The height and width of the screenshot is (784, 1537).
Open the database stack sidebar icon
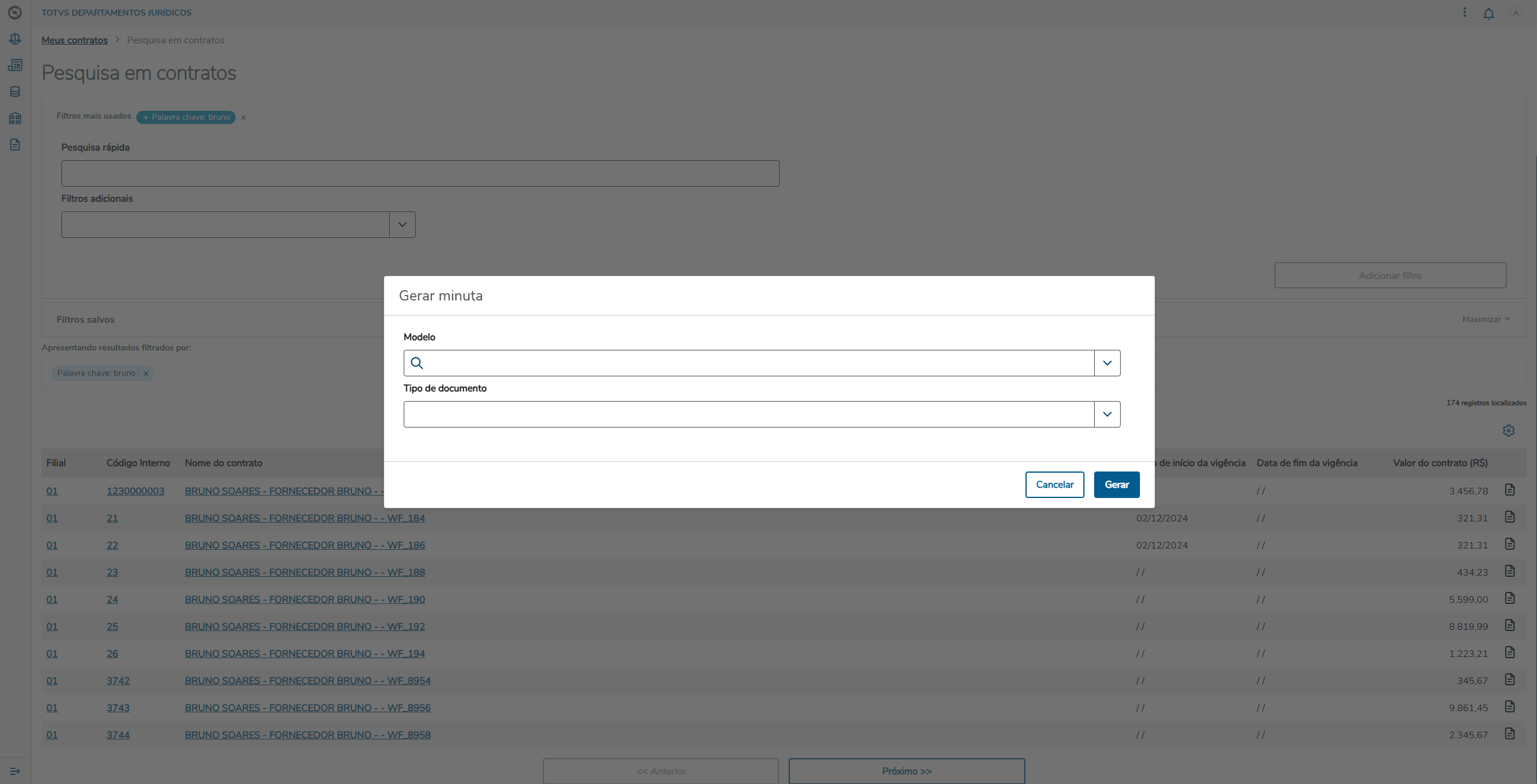[15, 92]
